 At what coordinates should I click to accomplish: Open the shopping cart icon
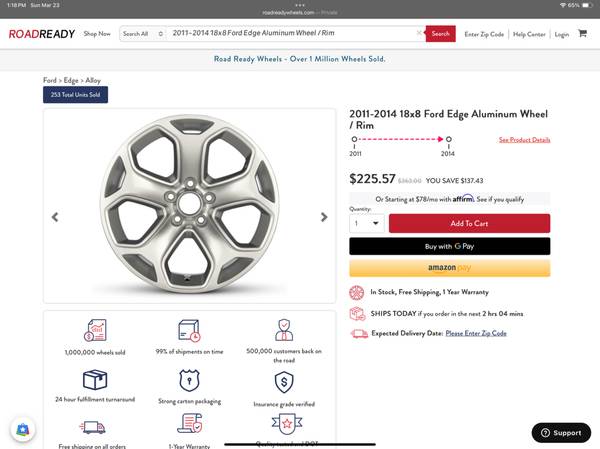583,34
